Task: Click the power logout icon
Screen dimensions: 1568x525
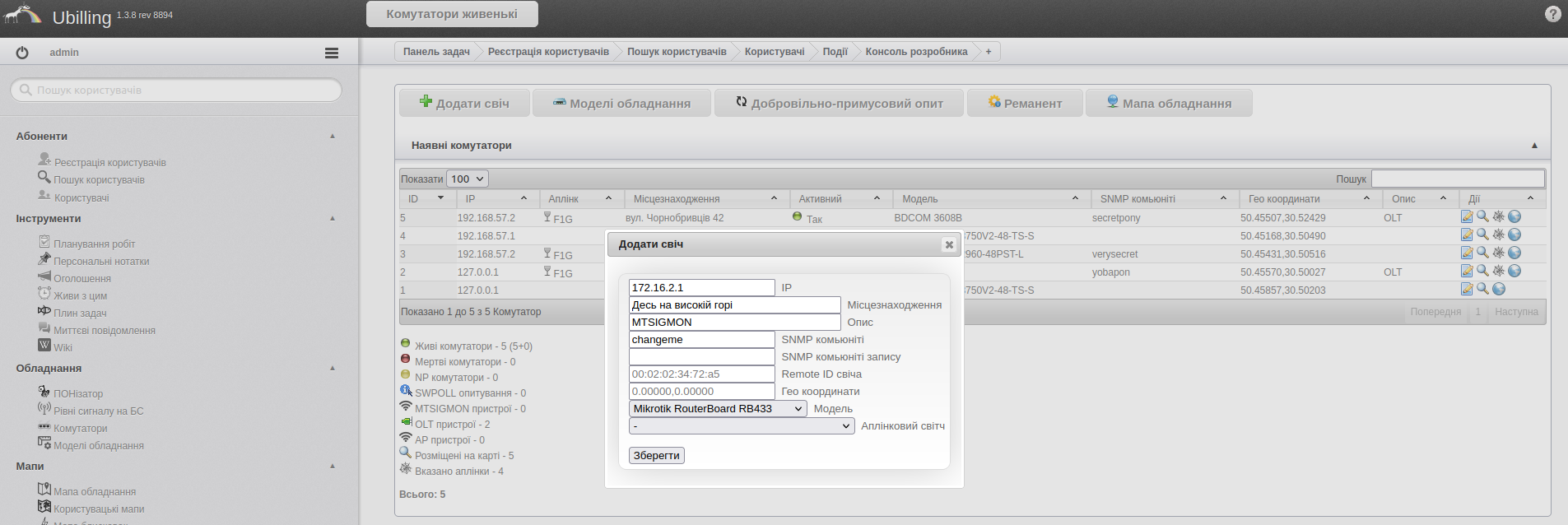Action: (22, 53)
